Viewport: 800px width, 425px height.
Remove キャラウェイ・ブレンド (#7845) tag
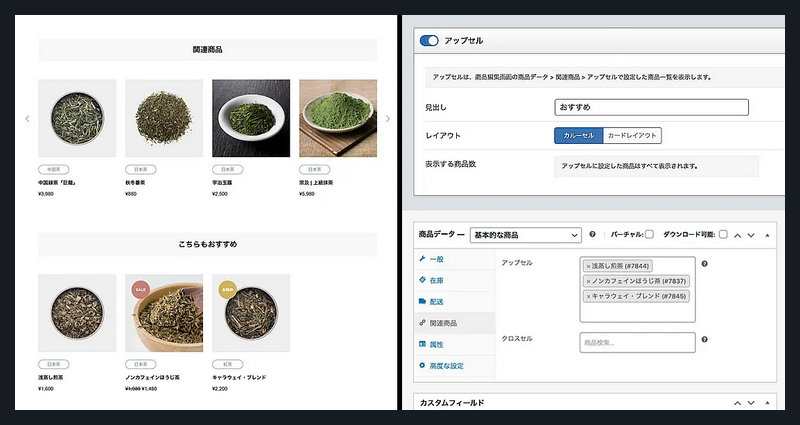588,296
